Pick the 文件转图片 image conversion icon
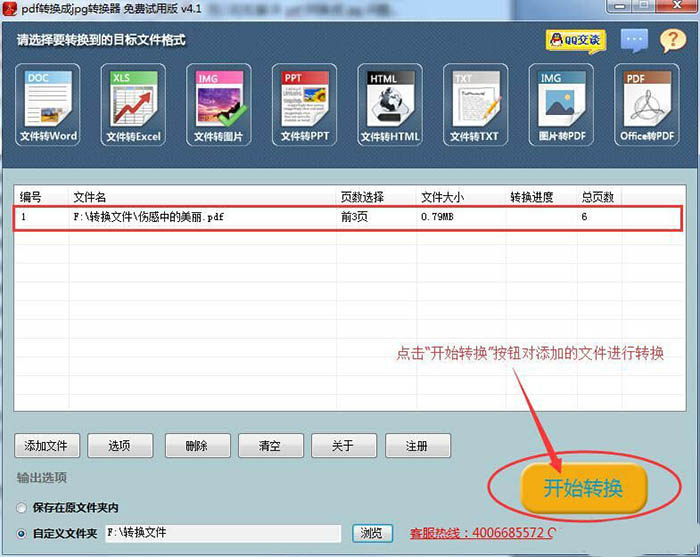 point(218,105)
